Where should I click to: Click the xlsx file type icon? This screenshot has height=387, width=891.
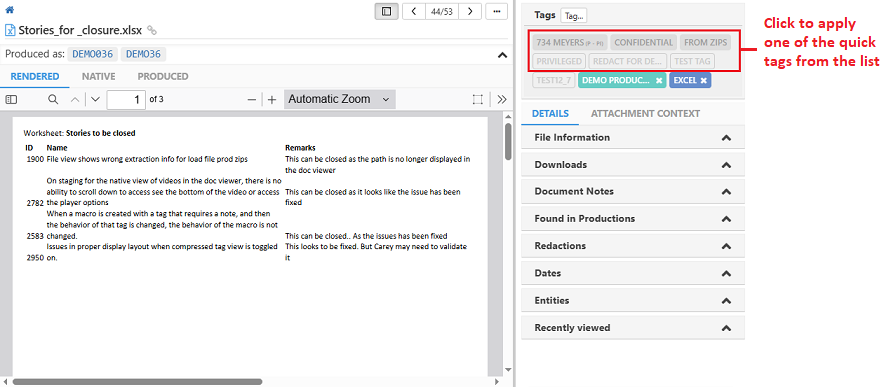tap(10, 30)
